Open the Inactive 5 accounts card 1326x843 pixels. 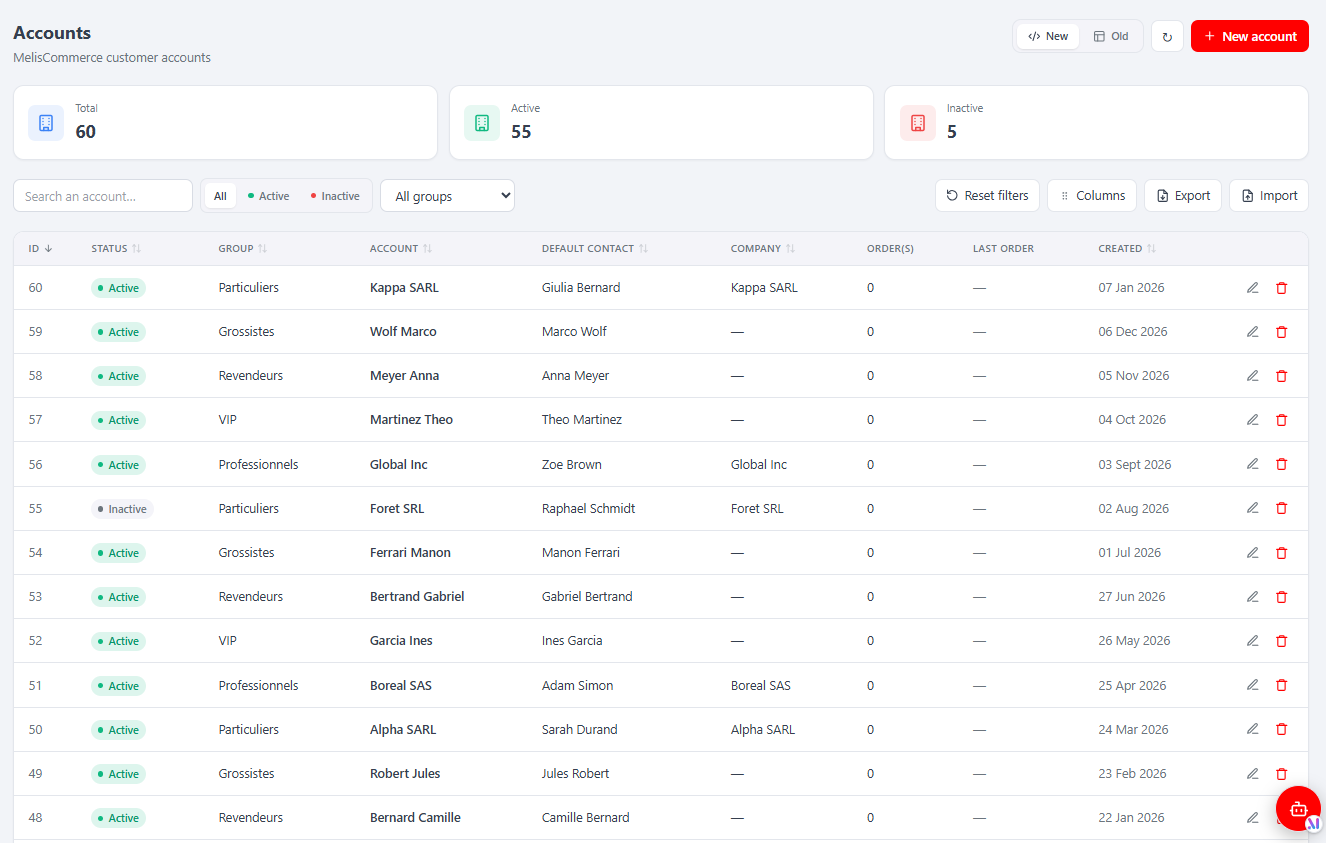(1096, 122)
